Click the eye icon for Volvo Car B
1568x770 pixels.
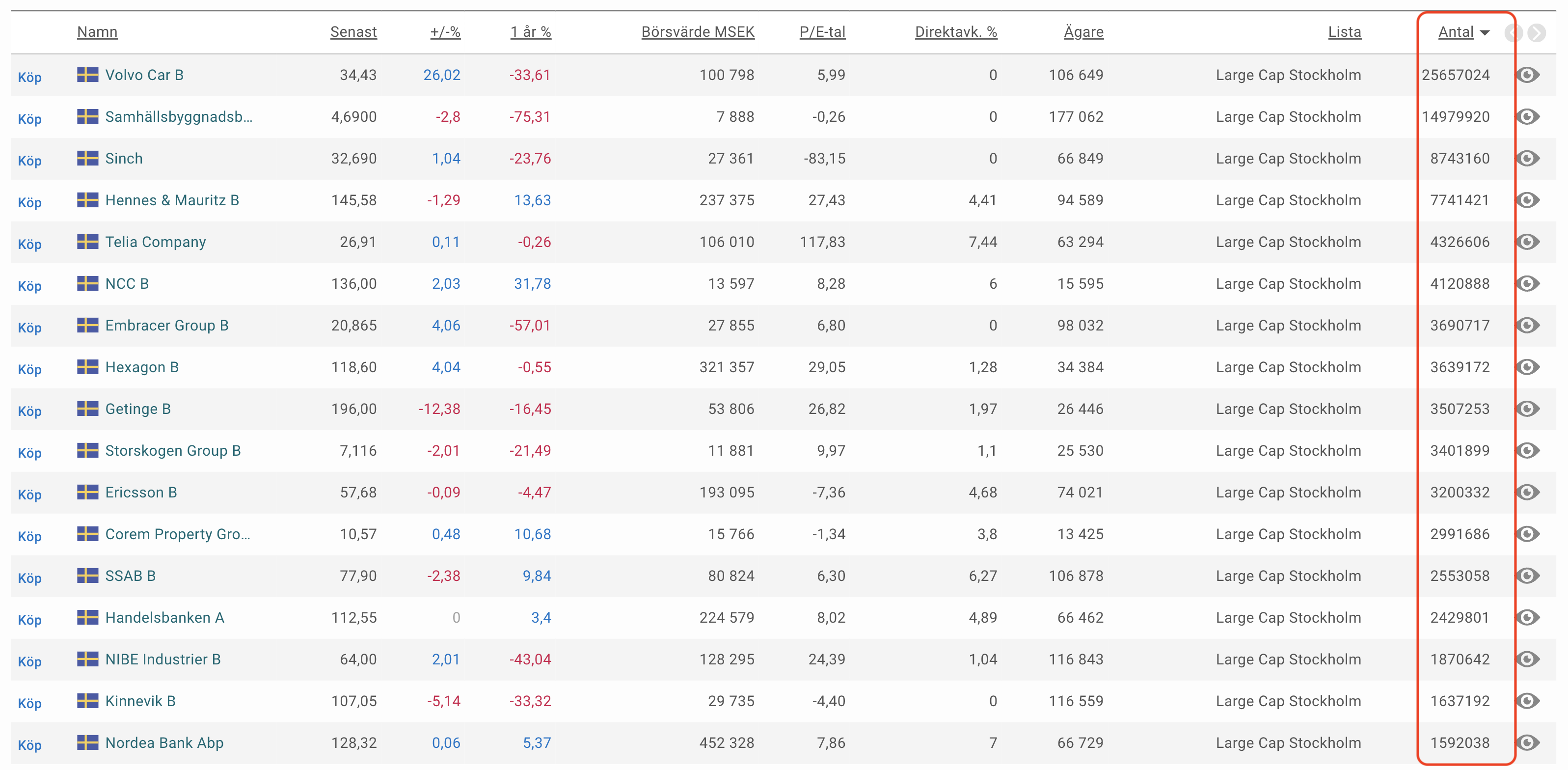coord(1527,75)
